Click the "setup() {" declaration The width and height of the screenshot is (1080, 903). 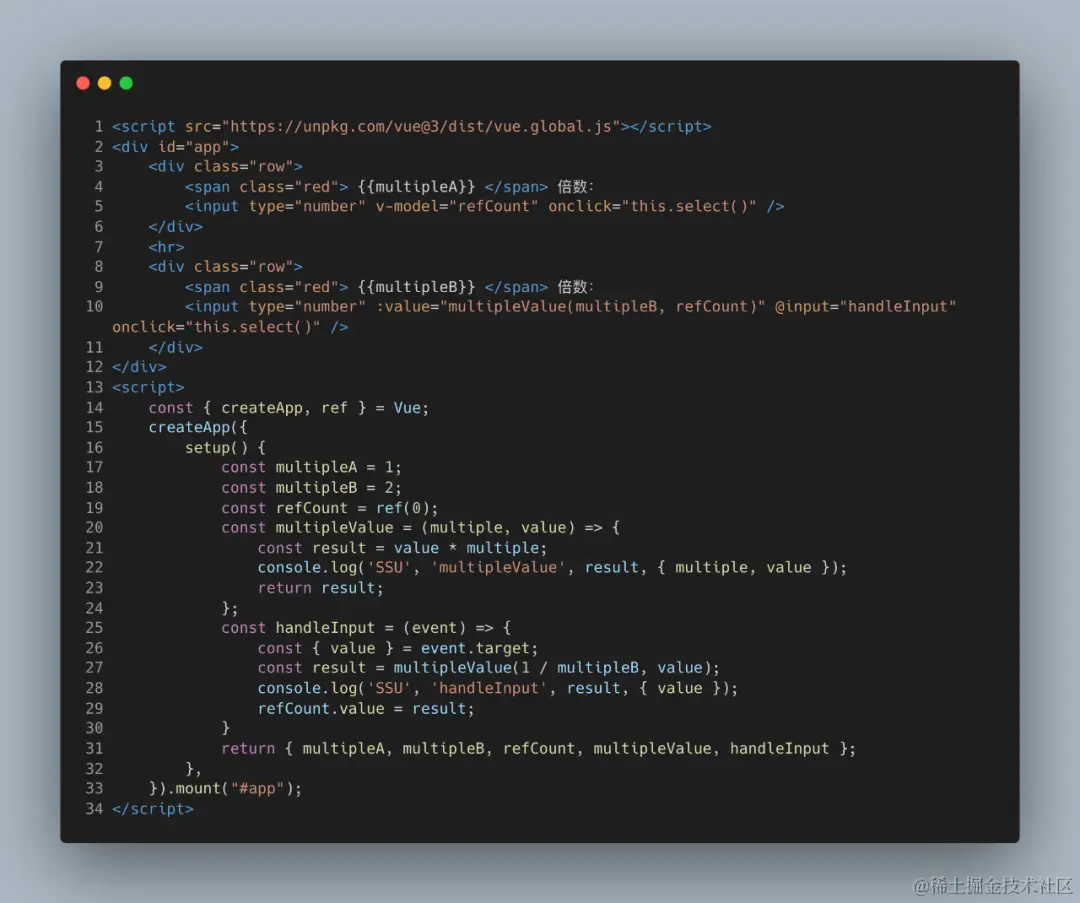(x=225, y=448)
